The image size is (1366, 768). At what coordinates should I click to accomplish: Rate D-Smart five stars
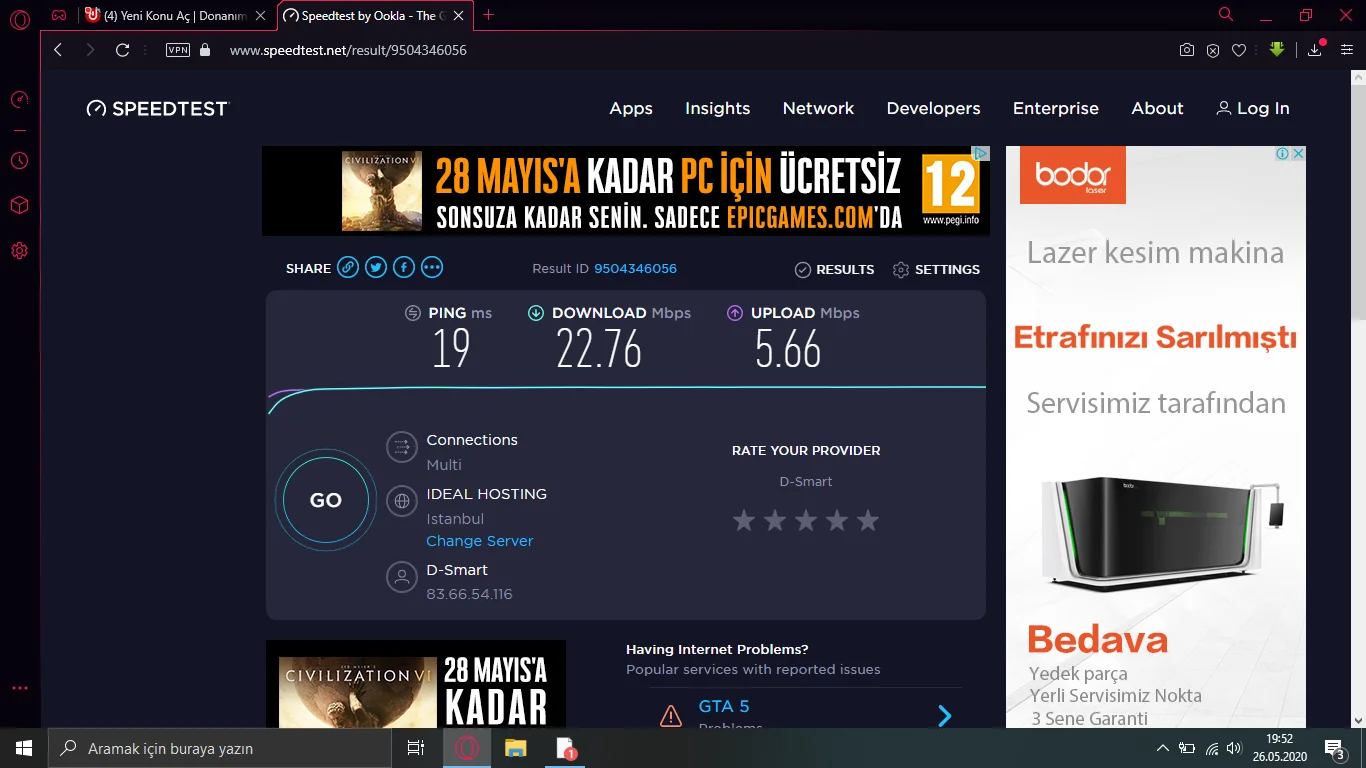point(867,520)
